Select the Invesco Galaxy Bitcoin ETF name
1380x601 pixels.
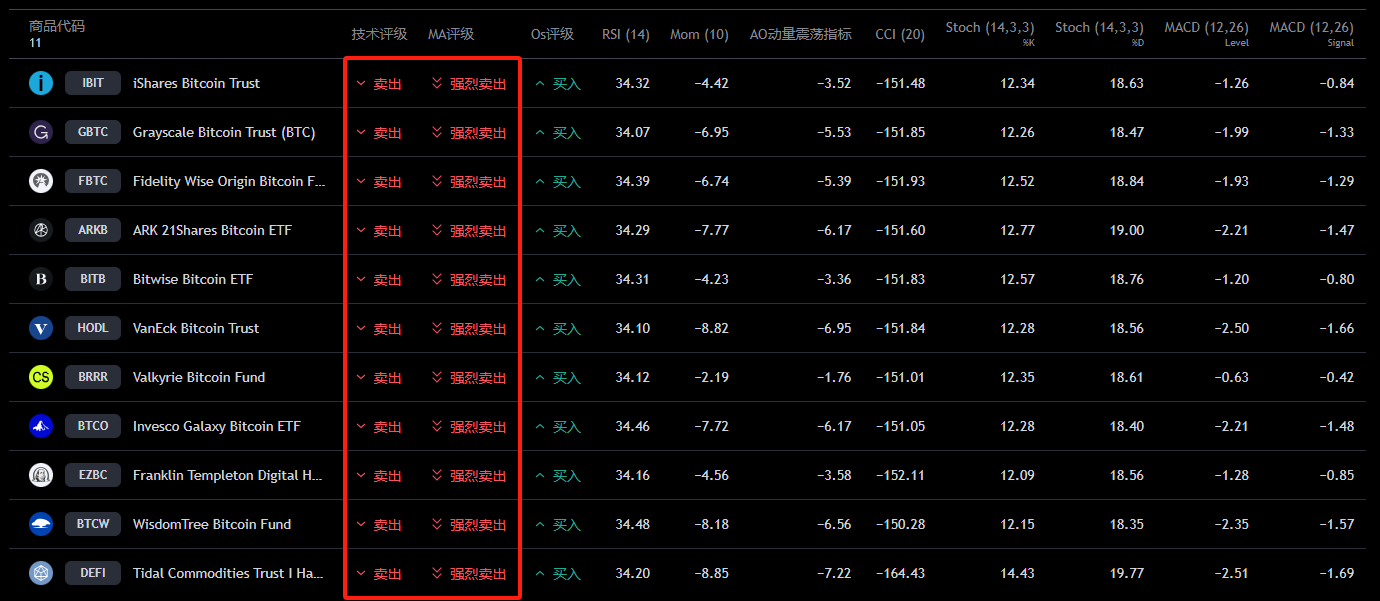tap(217, 426)
